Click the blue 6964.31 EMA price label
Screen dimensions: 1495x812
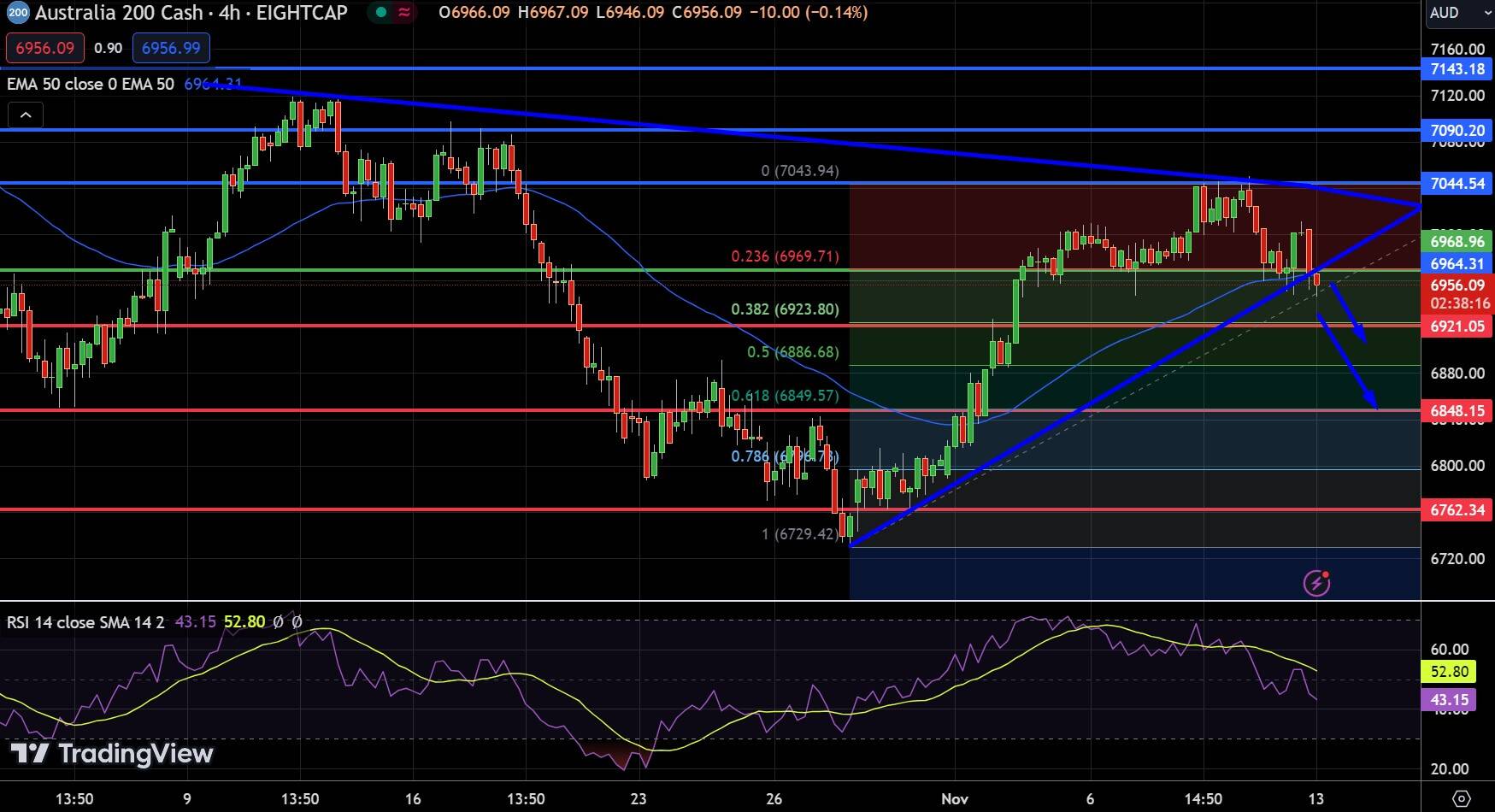1457,264
